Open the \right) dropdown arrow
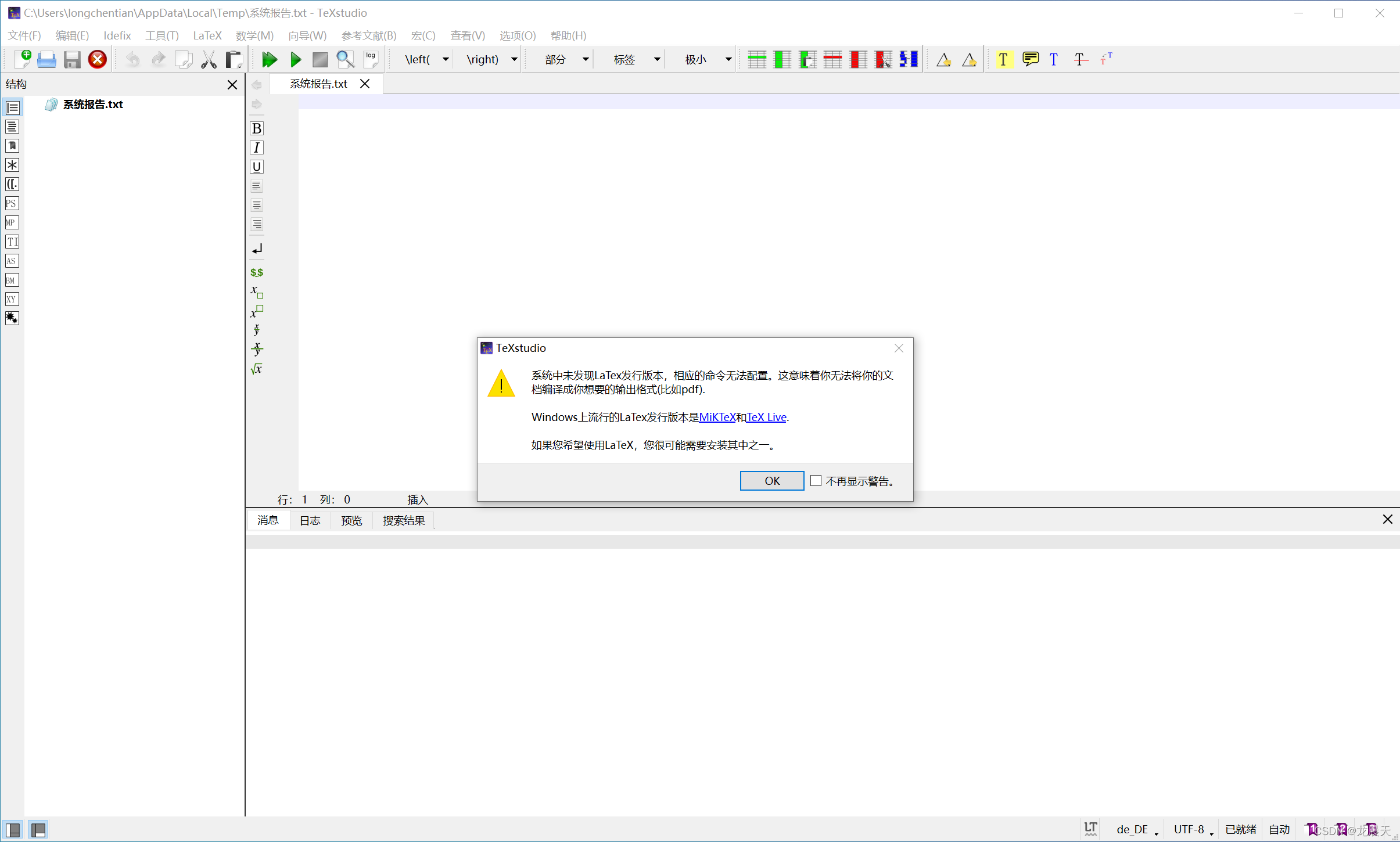This screenshot has width=1400, height=842. pos(514,59)
